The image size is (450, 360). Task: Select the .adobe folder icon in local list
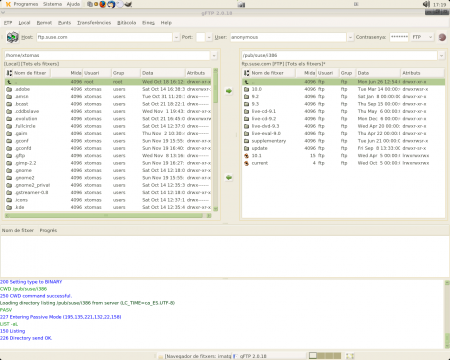click(x=9, y=89)
